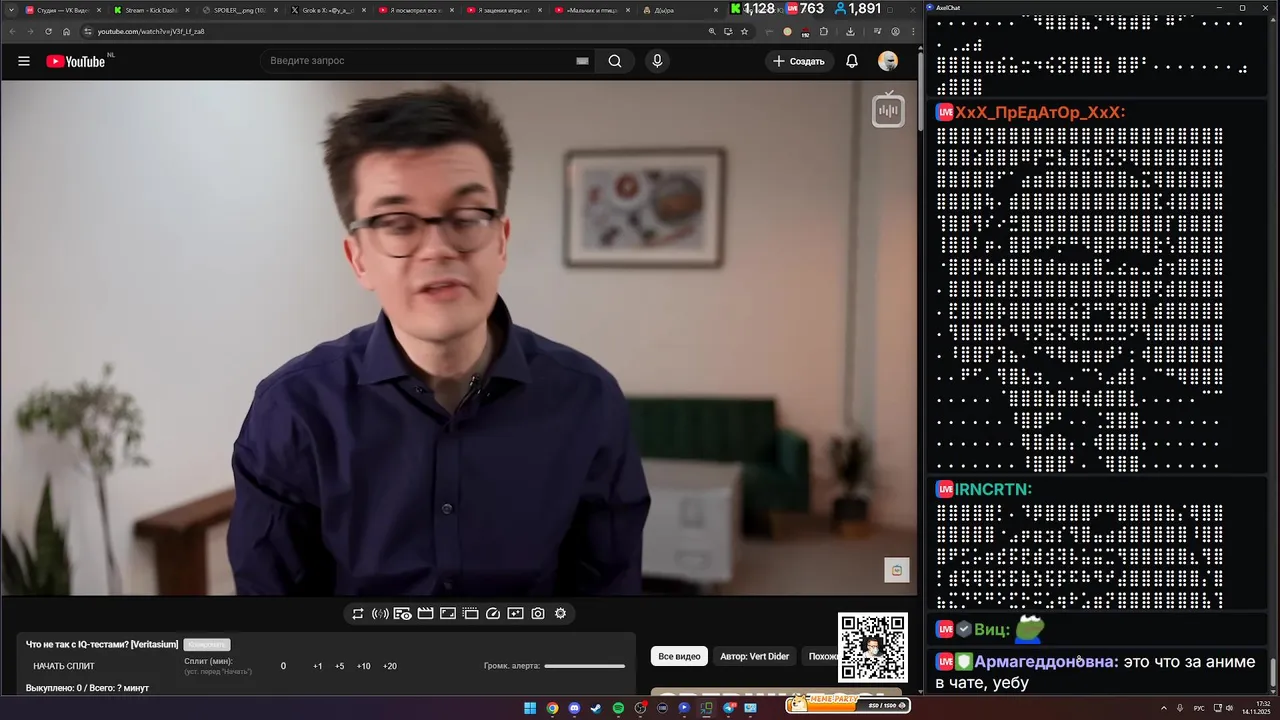Click the Армагеддоновна username in chat

coord(1046,662)
